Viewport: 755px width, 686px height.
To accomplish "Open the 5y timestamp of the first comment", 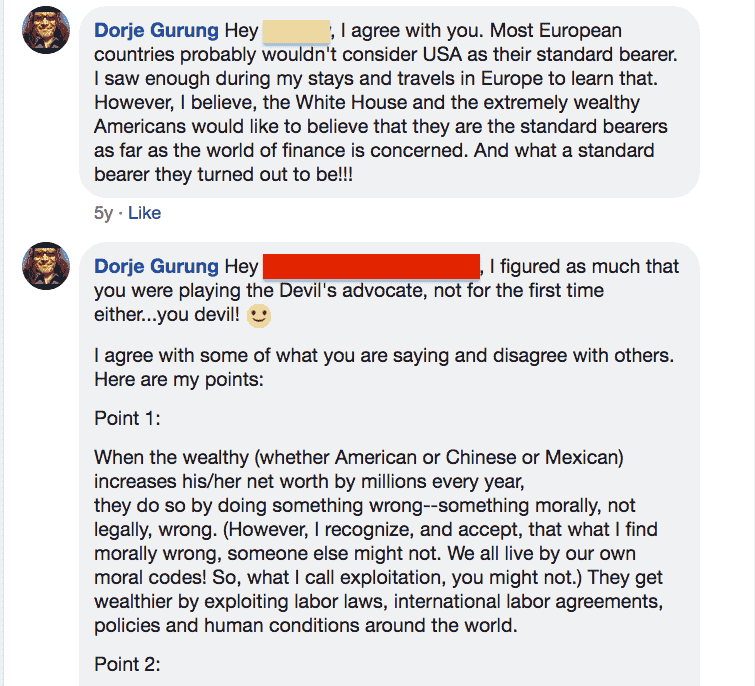I will [104, 213].
